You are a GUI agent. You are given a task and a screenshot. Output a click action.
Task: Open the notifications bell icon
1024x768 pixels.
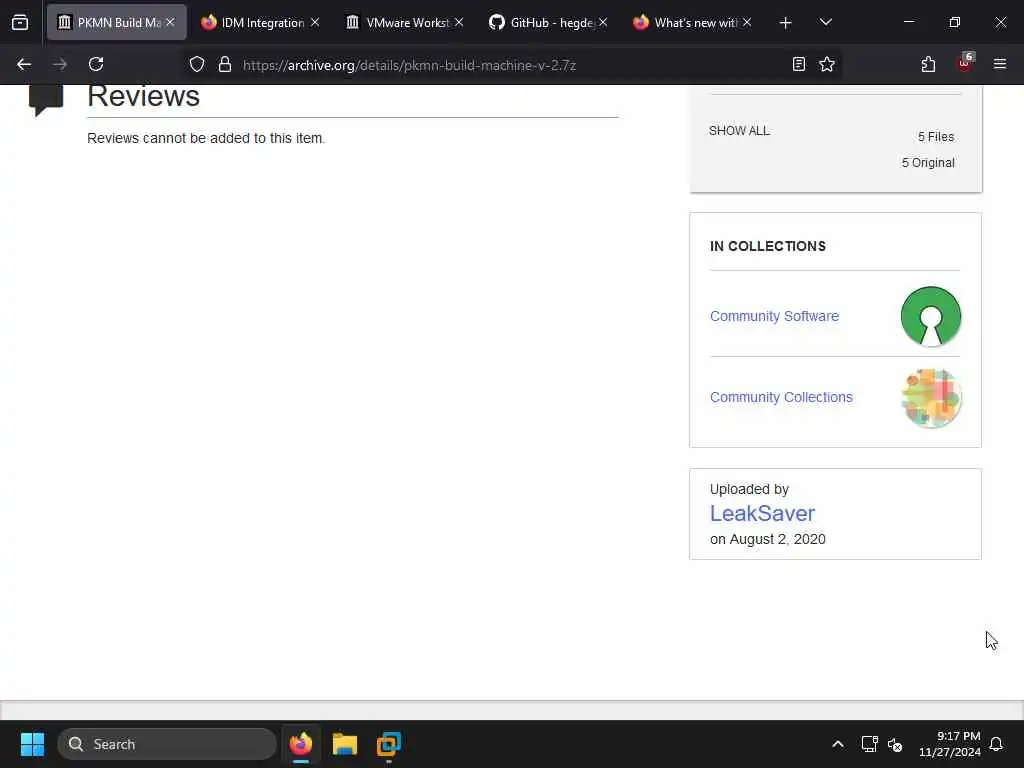(996, 744)
